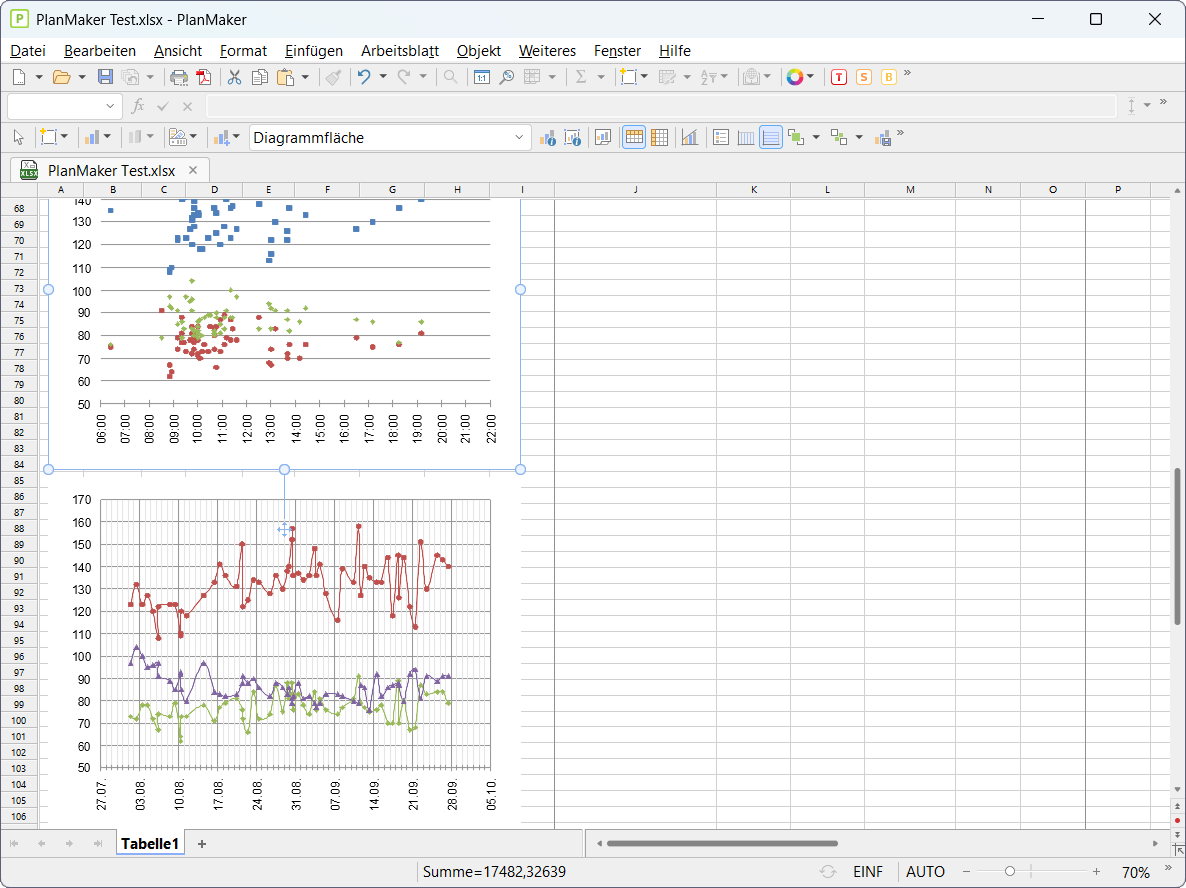This screenshot has width=1186, height=888.
Task: Click the sum sigma icon
Action: click(x=581, y=77)
